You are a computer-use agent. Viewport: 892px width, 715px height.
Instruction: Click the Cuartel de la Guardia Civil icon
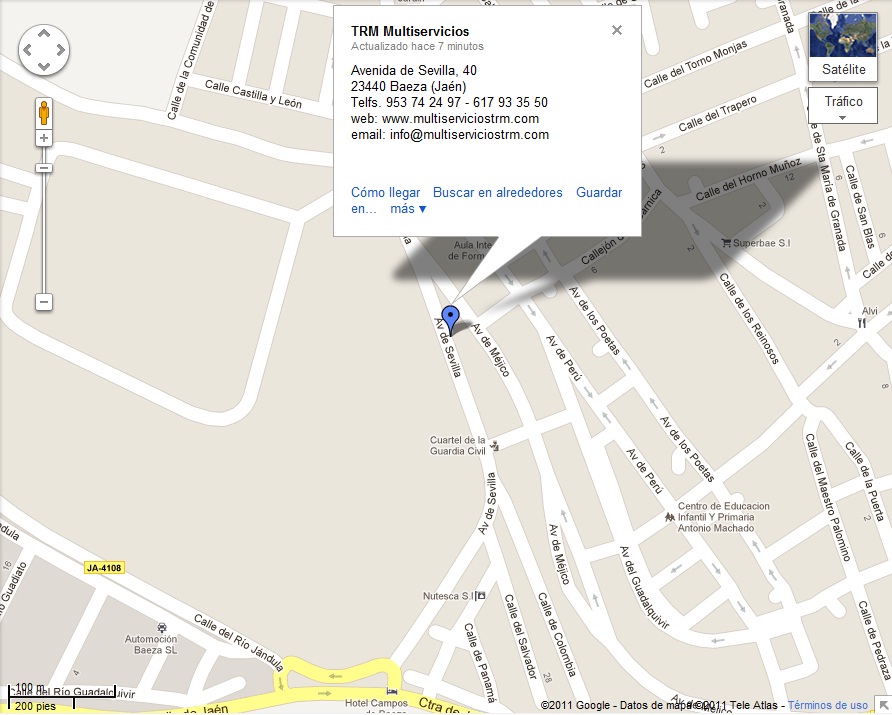[495, 445]
